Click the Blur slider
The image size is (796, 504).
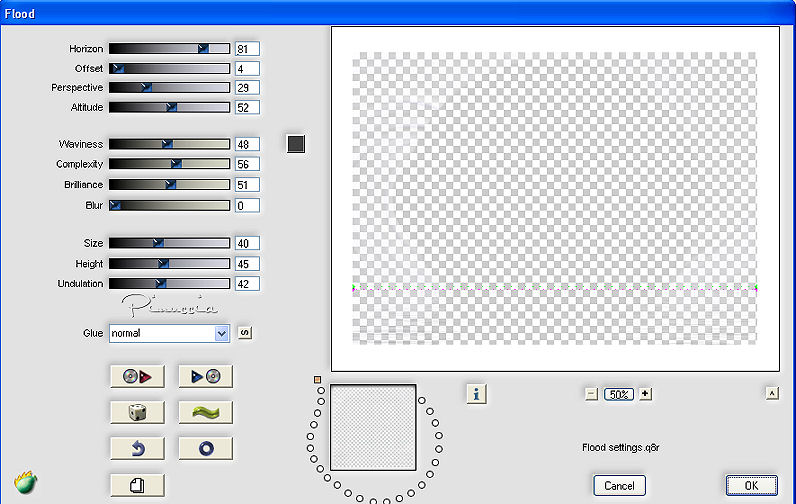(170, 206)
